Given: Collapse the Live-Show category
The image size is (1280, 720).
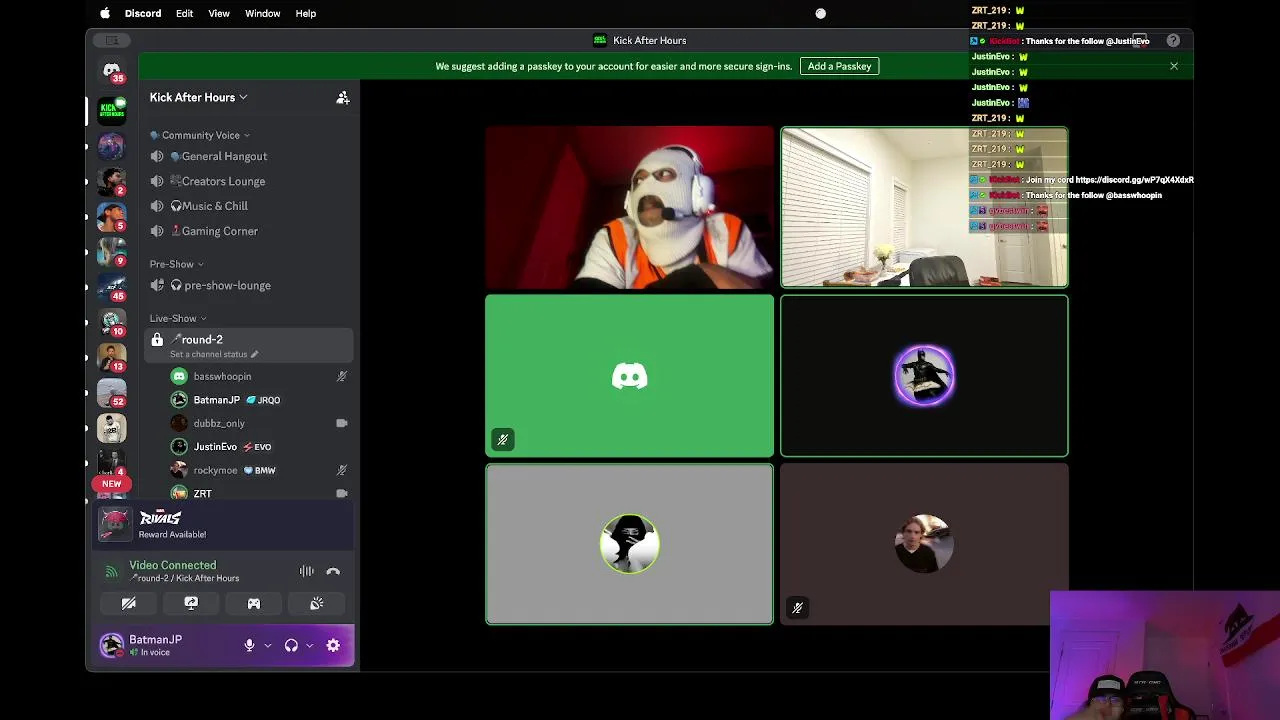Looking at the screenshot, I should [178, 318].
